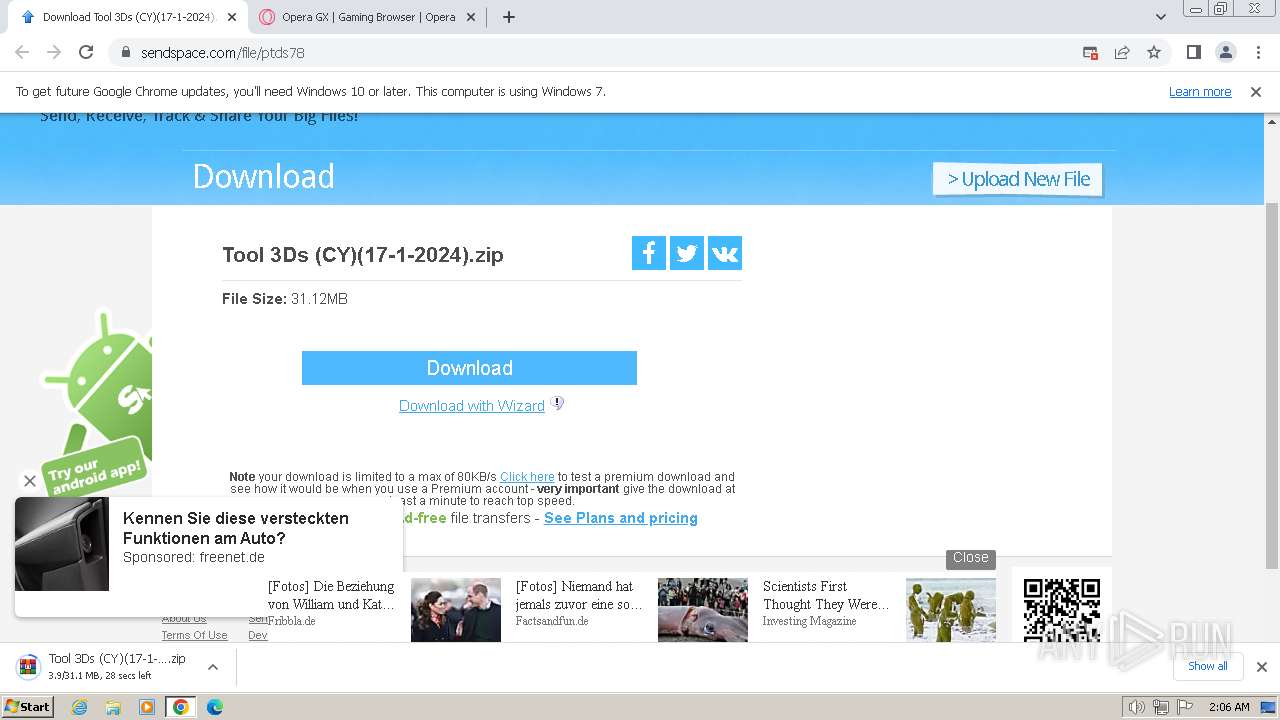
Task: Click the Upload New File button
Action: [x=1018, y=179]
